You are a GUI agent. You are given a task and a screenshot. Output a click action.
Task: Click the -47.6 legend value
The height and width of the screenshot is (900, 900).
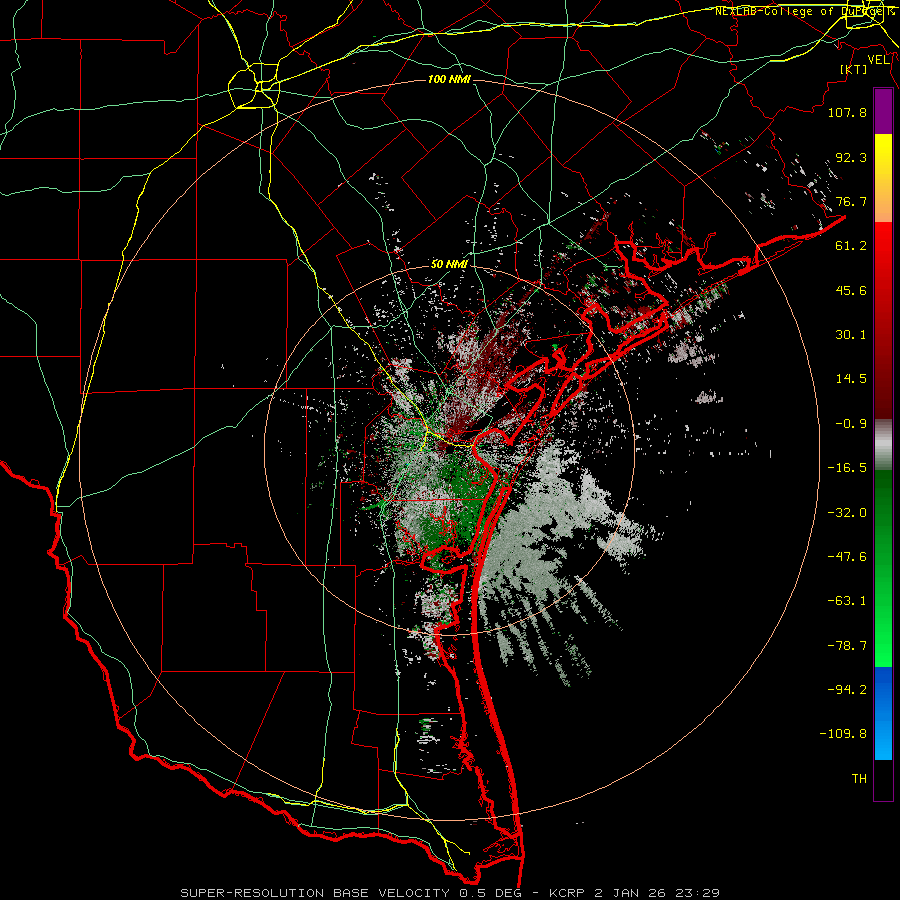(847, 557)
